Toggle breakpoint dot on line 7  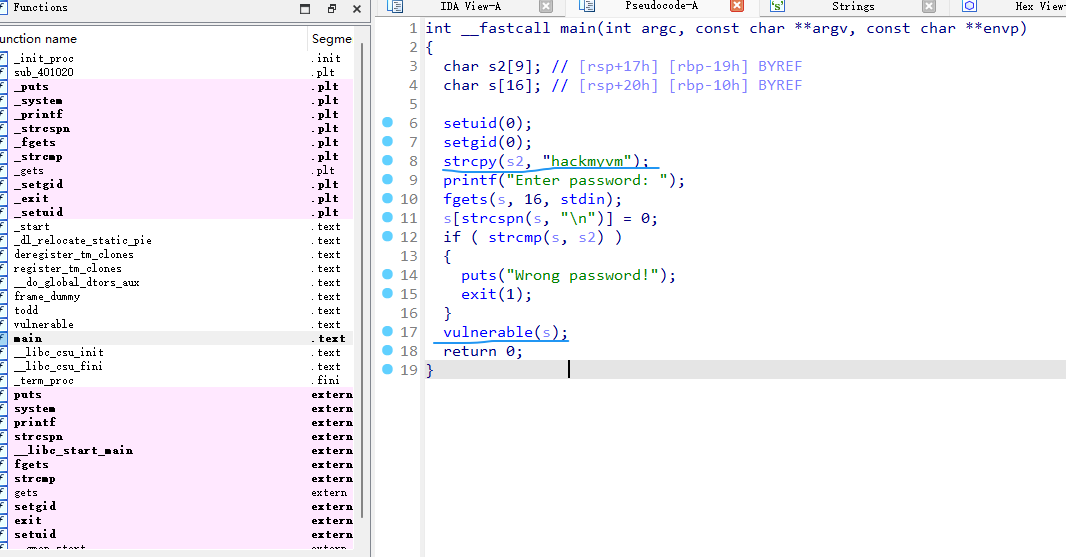point(388,141)
